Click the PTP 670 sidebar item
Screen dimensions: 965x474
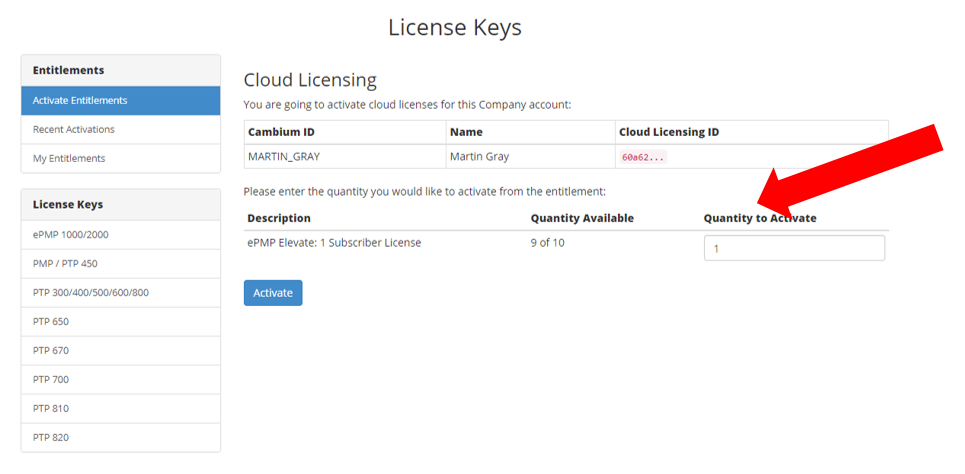coord(51,350)
